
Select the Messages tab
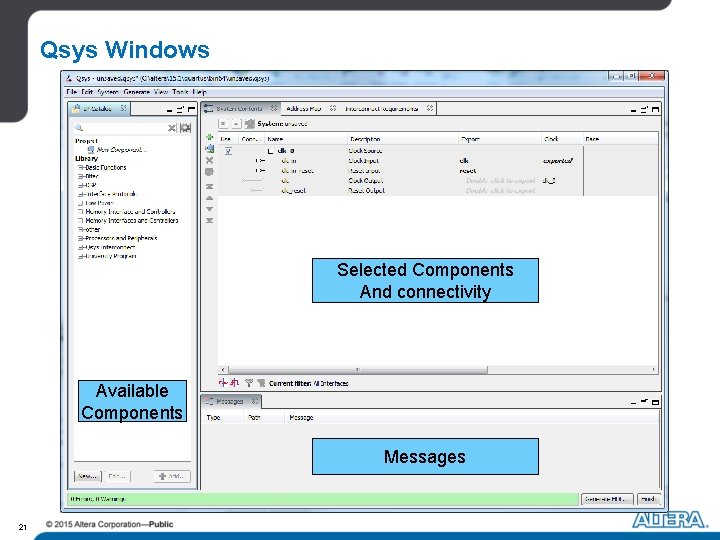(x=230, y=401)
